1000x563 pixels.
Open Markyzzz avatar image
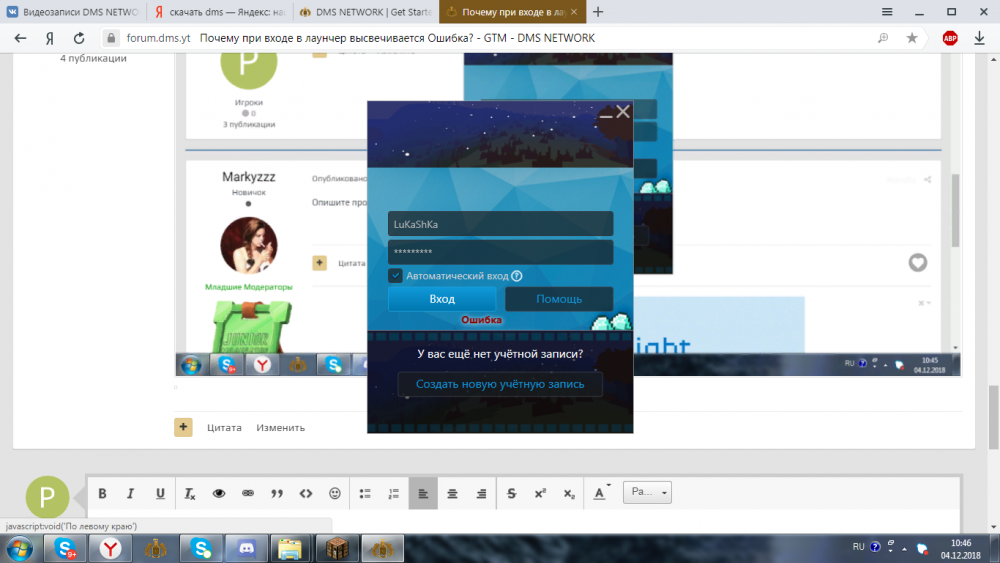coord(249,245)
